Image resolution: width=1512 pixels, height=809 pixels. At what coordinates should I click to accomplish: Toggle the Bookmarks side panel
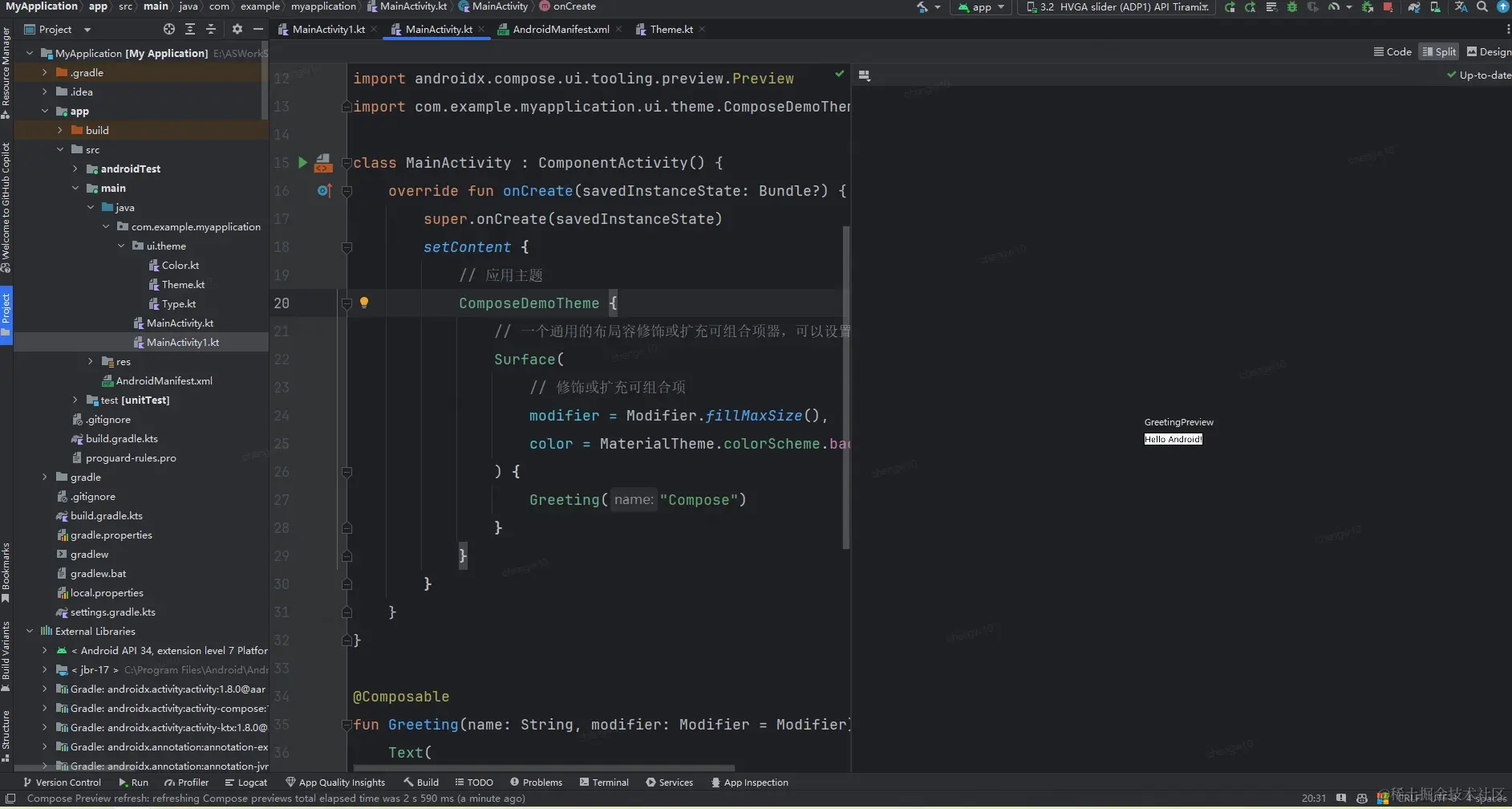click(x=6, y=573)
